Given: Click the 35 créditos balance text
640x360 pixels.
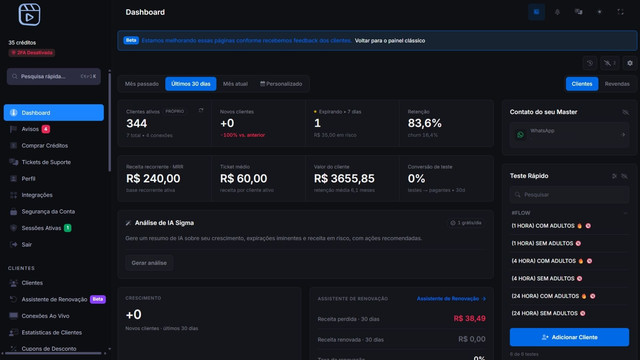Looking at the screenshot, I should 22,42.
